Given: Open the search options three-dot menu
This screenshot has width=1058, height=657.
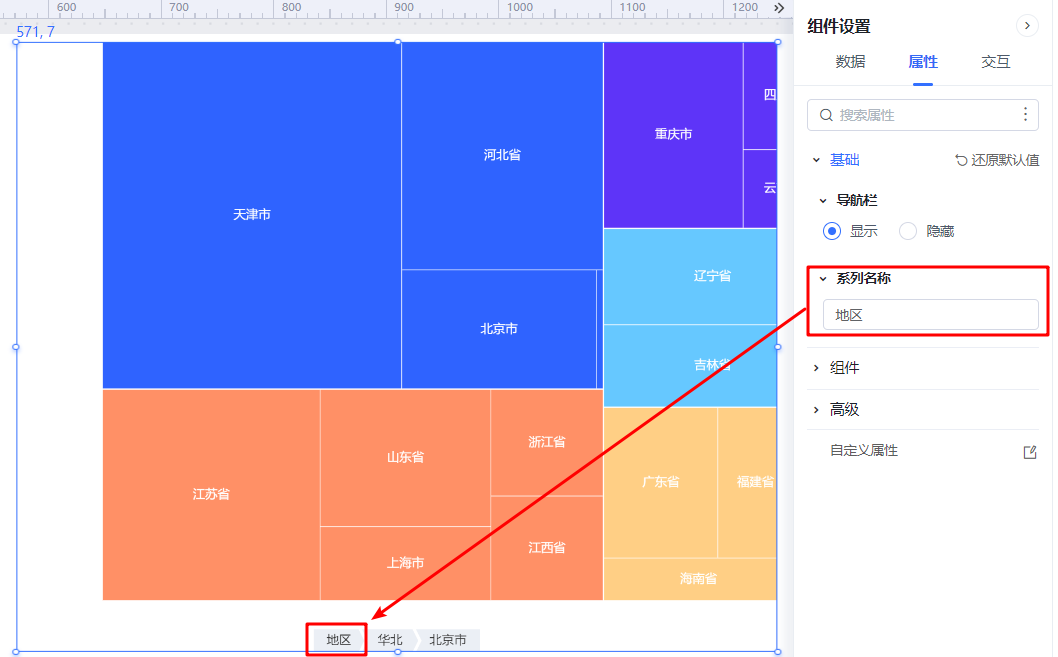Looking at the screenshot, I should pos(1025,115).
